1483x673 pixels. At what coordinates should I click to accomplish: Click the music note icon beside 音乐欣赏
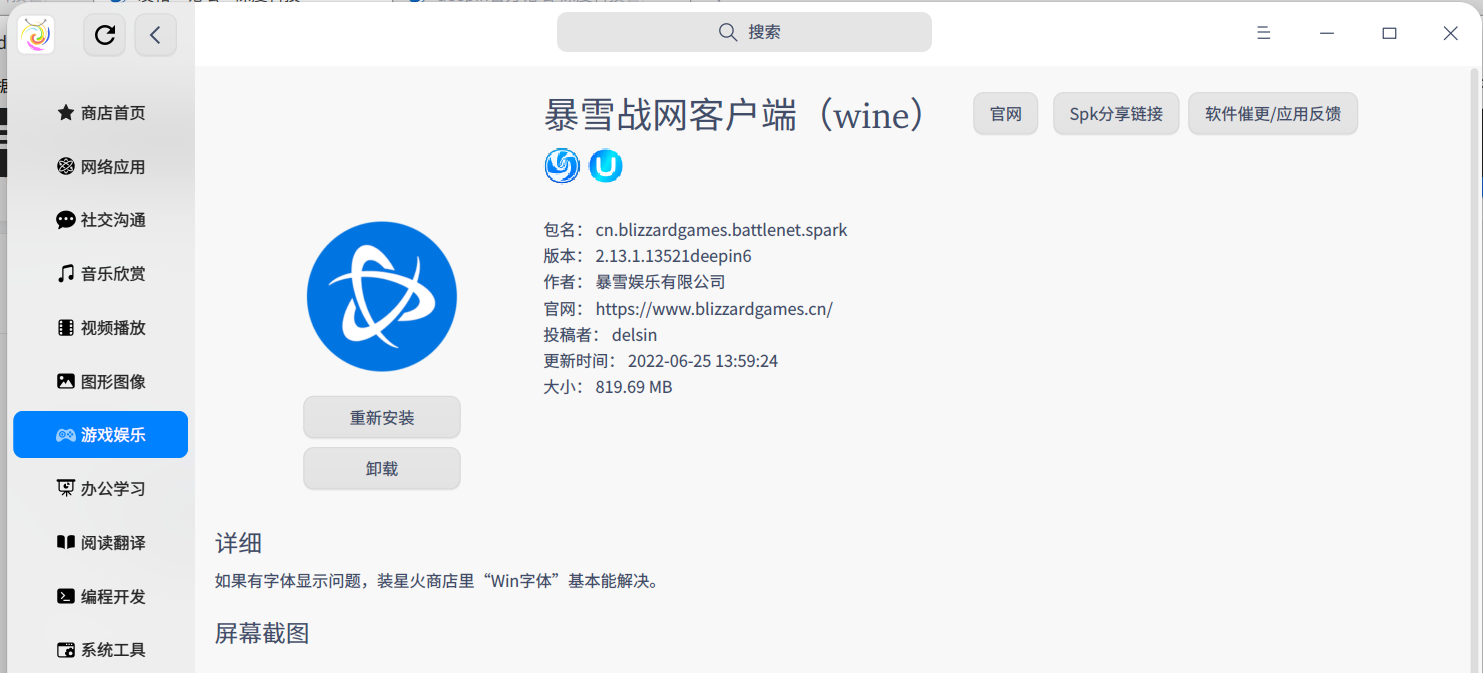point(66,273)
